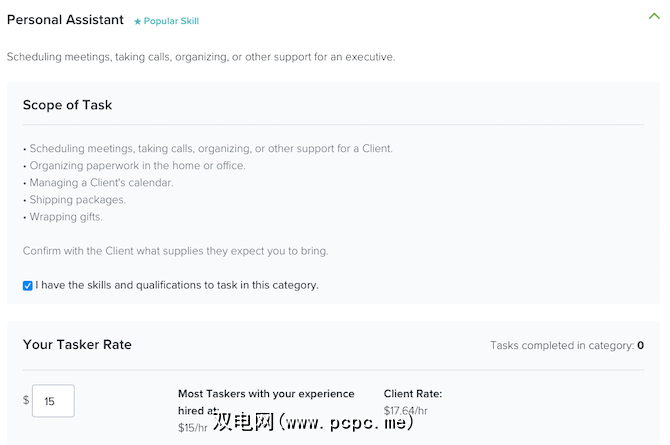Screen dimensions: 670x445
Task: Click the Wrapping gifts bullet item
Action: click(x=66, y=216)
